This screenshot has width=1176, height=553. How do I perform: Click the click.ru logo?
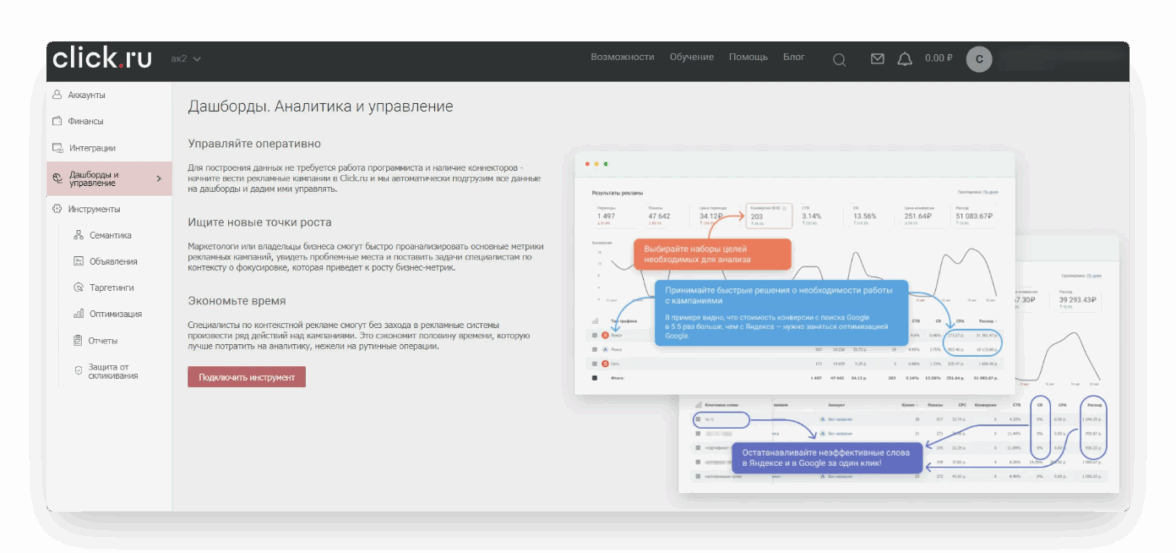coord(102,58)
